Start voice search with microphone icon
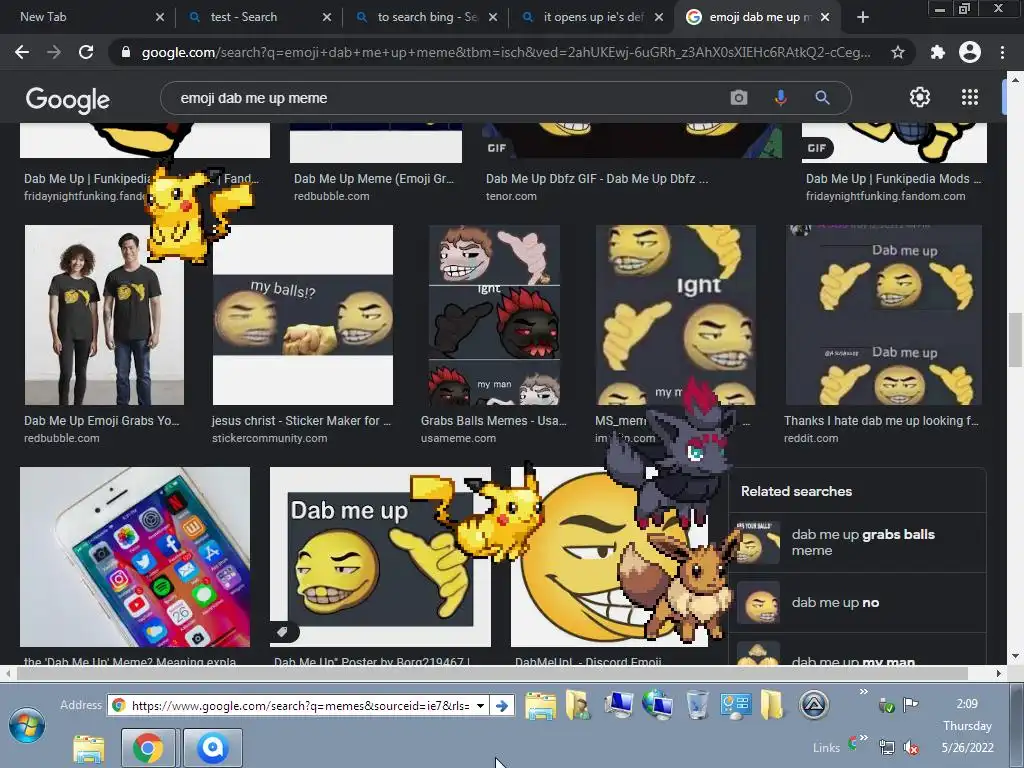The image size is (1024, 768). pyautogui.click(x=780, y=98)
